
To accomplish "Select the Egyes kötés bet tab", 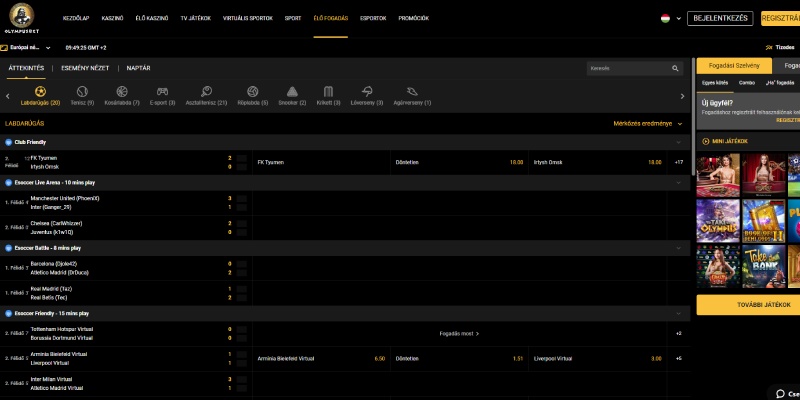I will tap(715, 83).
